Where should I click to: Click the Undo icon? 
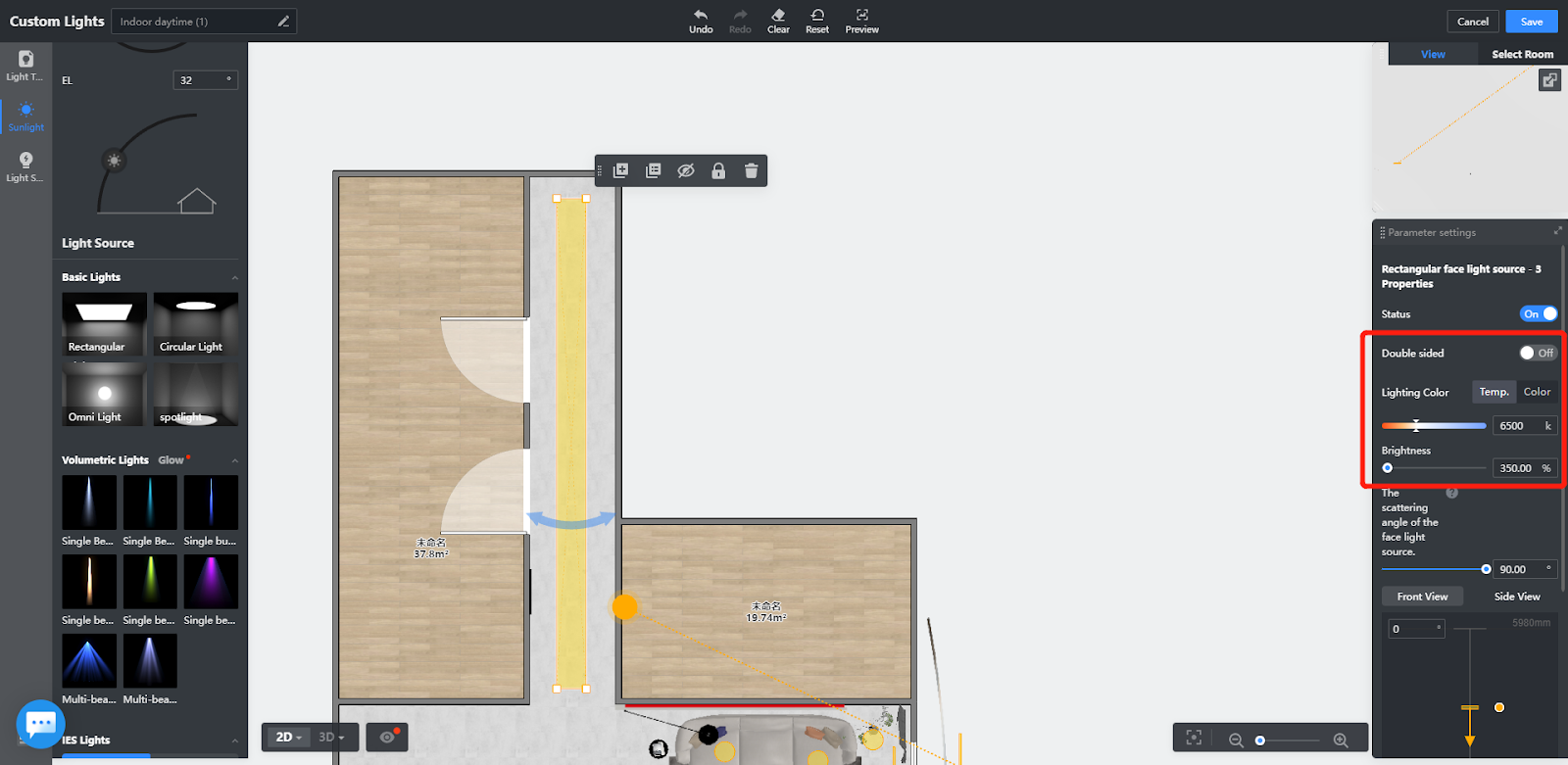(701, 16)
